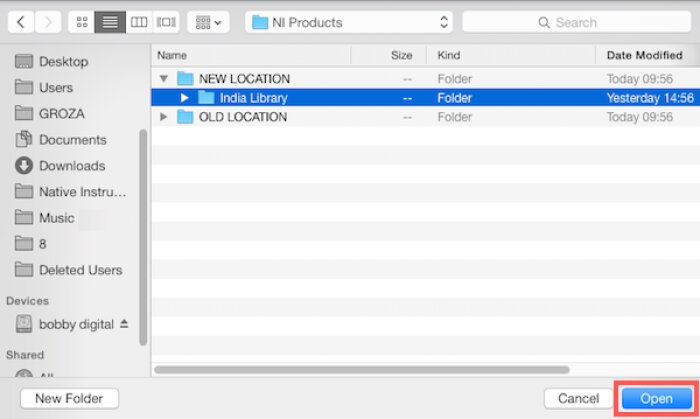
Task: Switch to list view
Action: [110, 22]
